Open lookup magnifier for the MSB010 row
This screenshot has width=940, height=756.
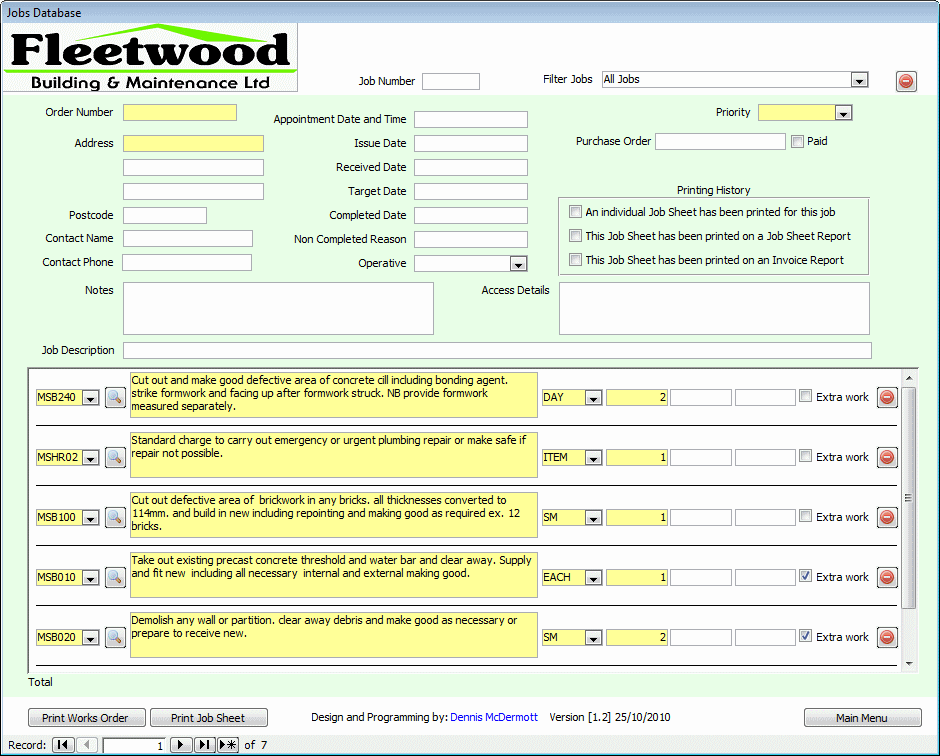click(x=115, y=577)
